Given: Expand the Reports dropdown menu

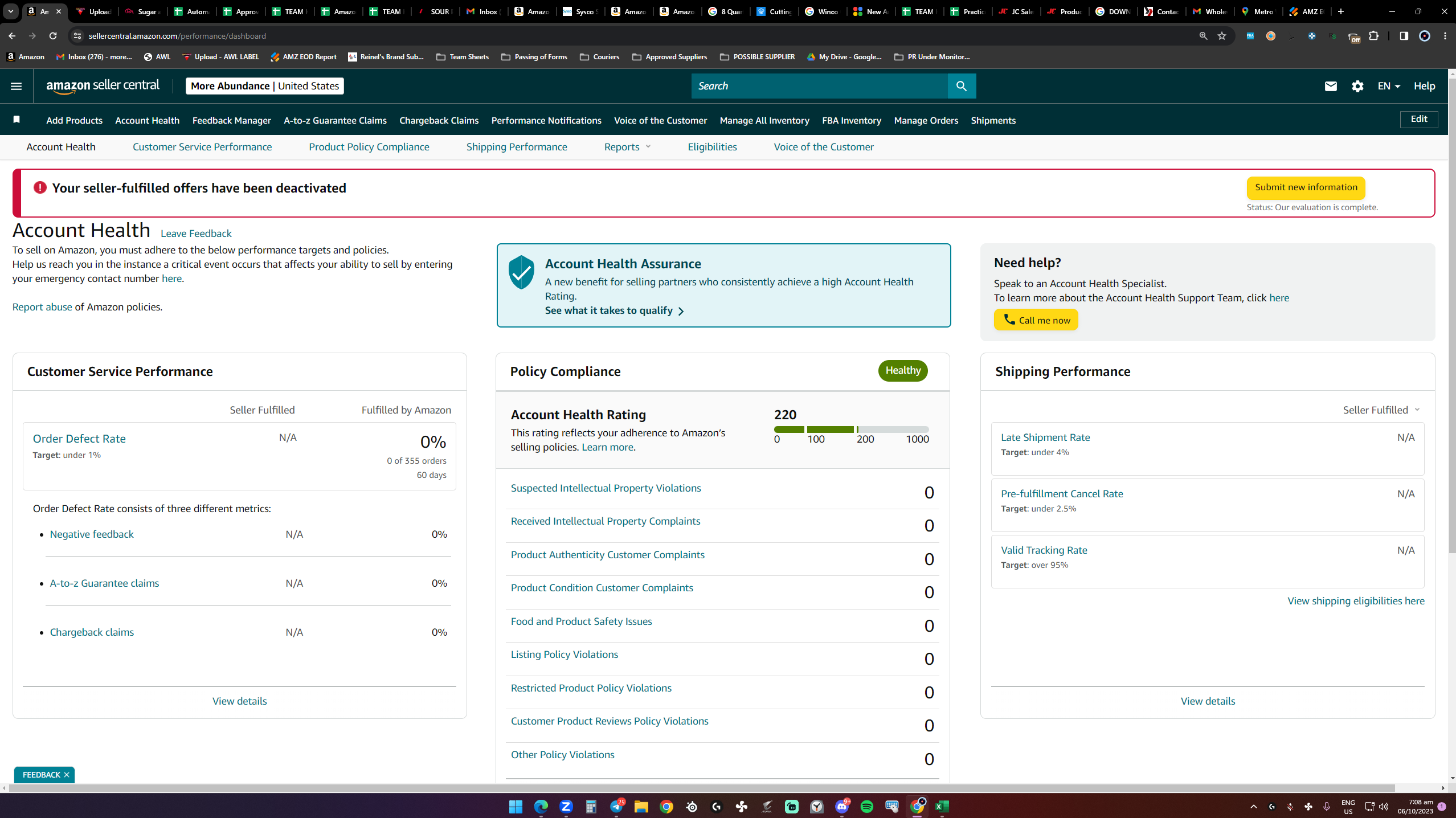Looking at the screenshot, I should [627, 147].
